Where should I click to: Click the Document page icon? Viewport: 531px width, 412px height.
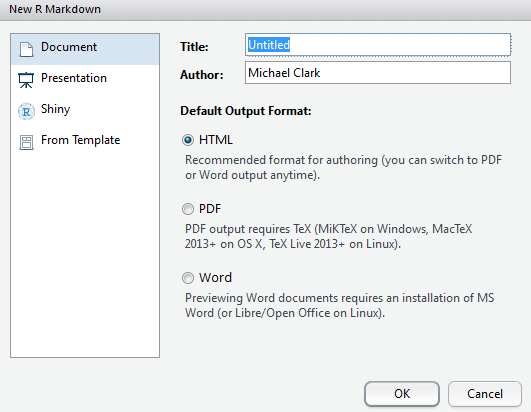click(26, 49)
